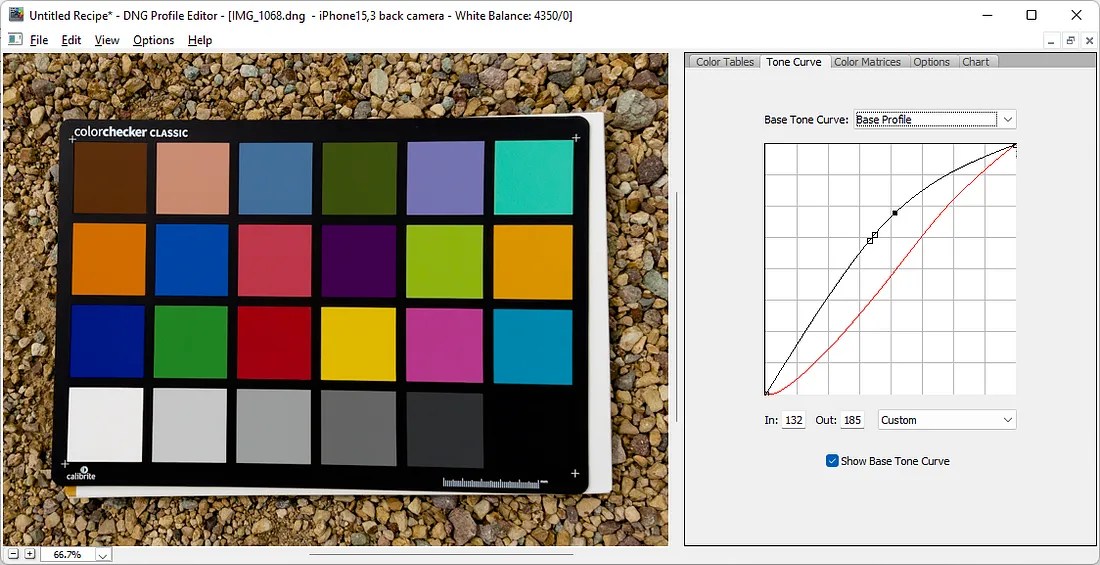Click the bluish green turquoise patch

click(x=533, y=177)
